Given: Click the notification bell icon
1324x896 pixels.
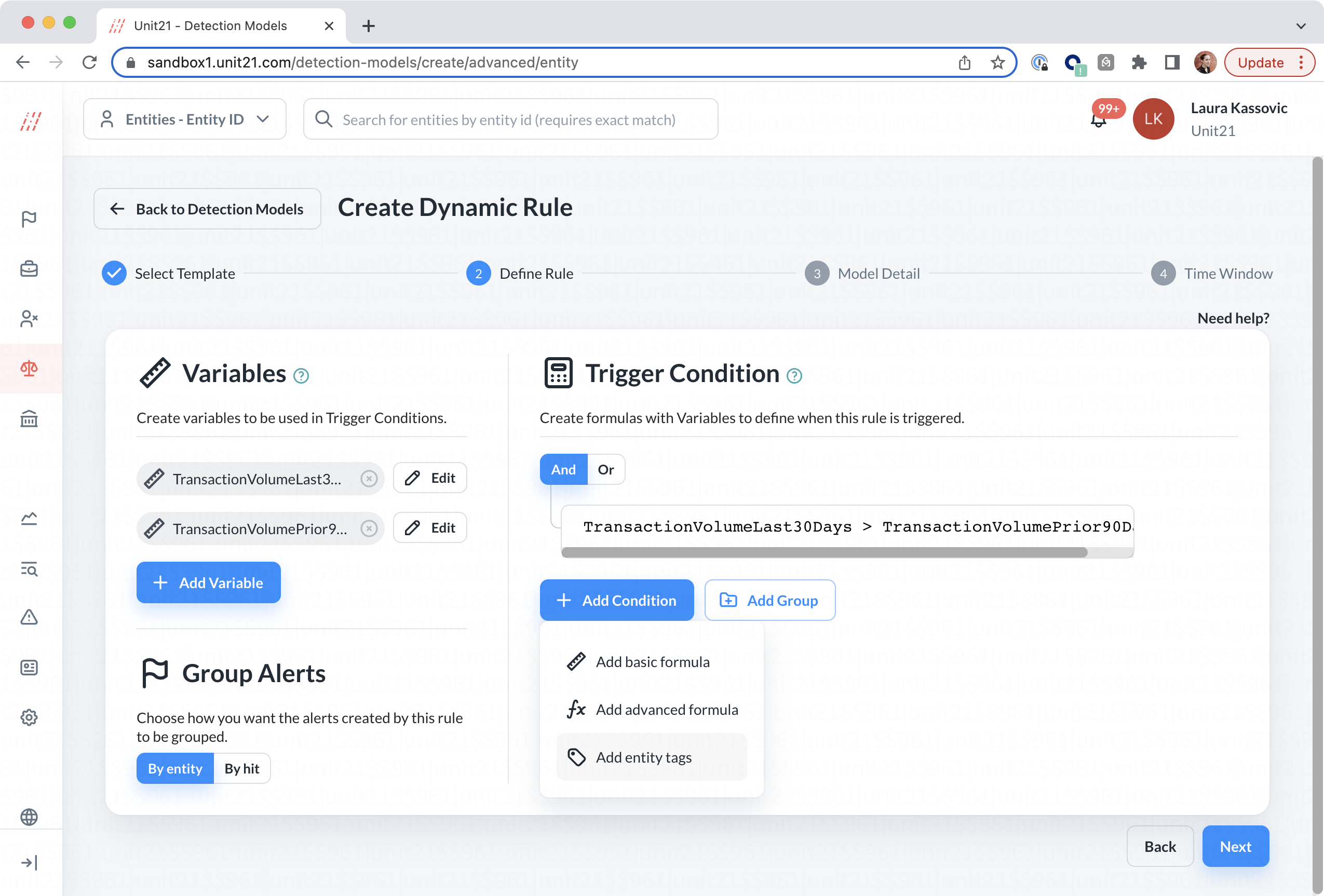Looking at the screenshot, I should 1098,120.
